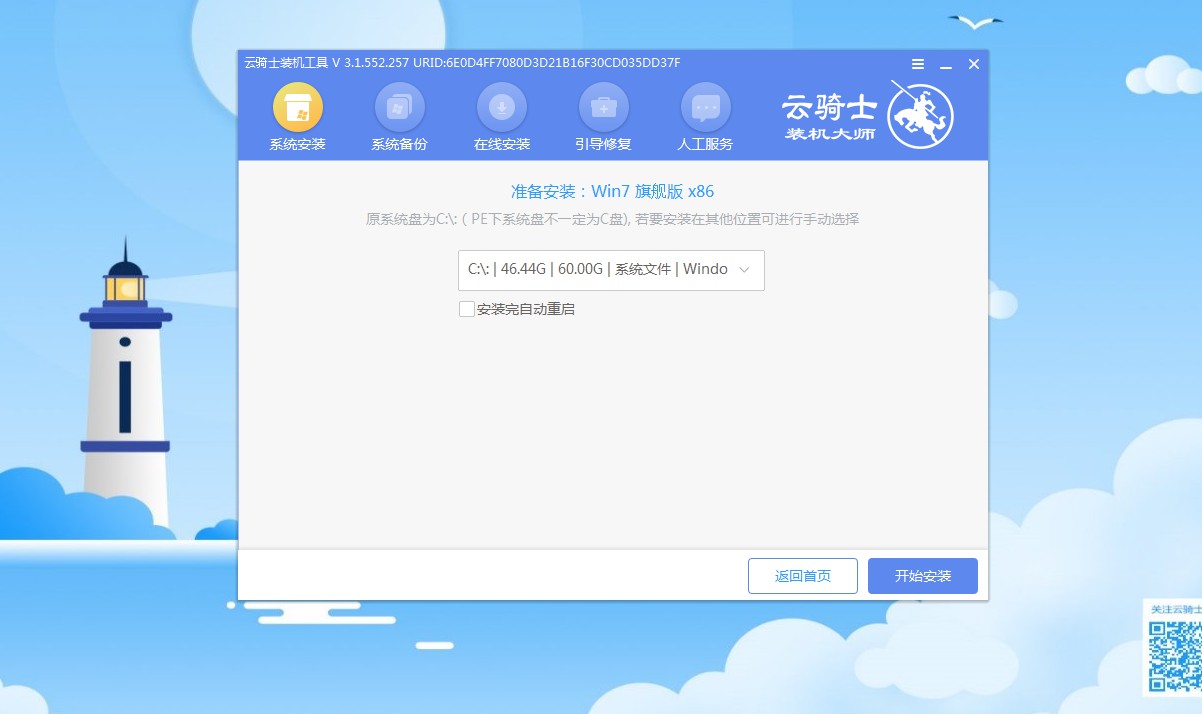Click the 准备安装：Win7 旗舰版 x86 heading
The image size is (1202, 714).
[613, 191]
